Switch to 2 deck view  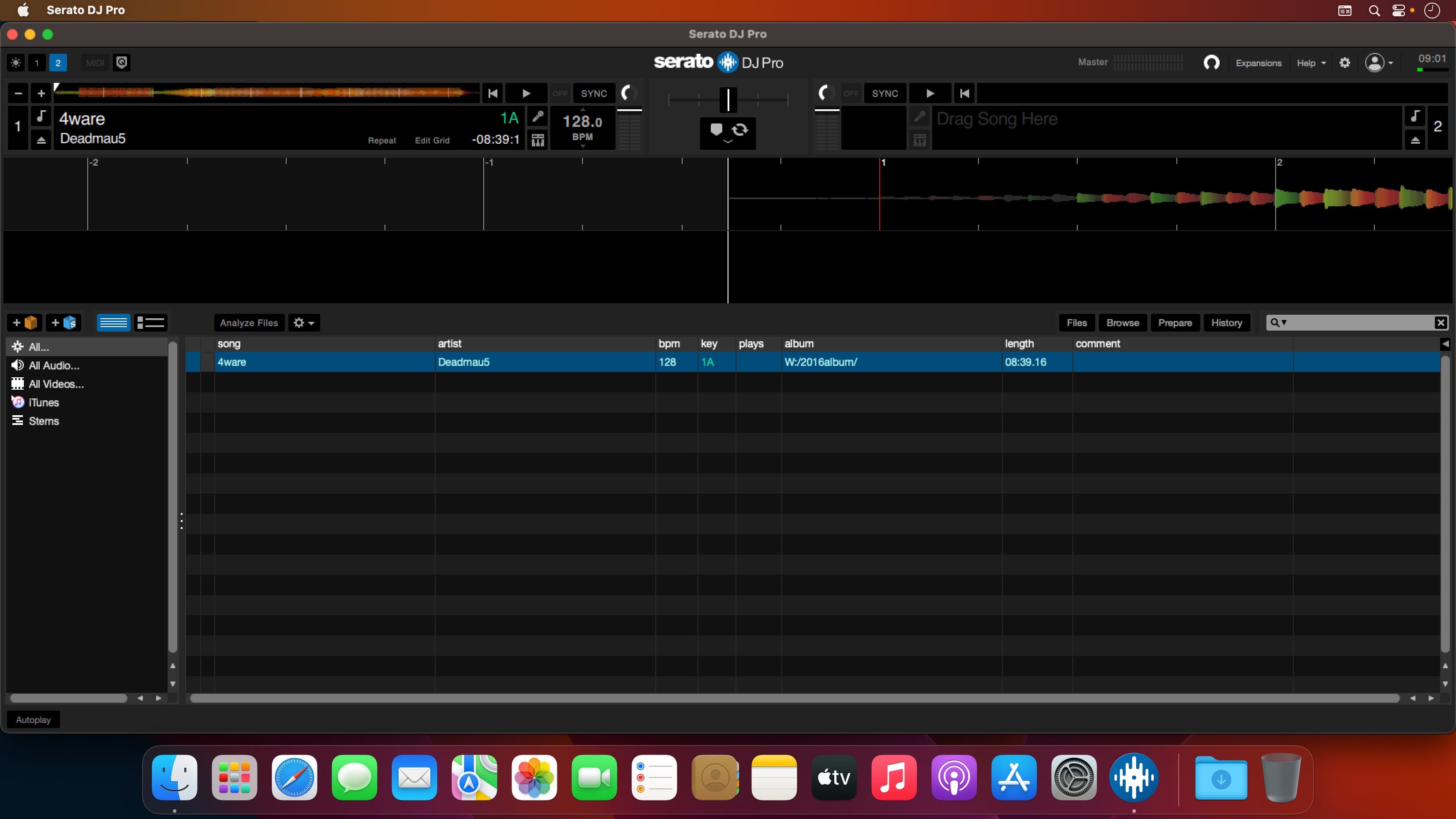[x=58, y=63]
